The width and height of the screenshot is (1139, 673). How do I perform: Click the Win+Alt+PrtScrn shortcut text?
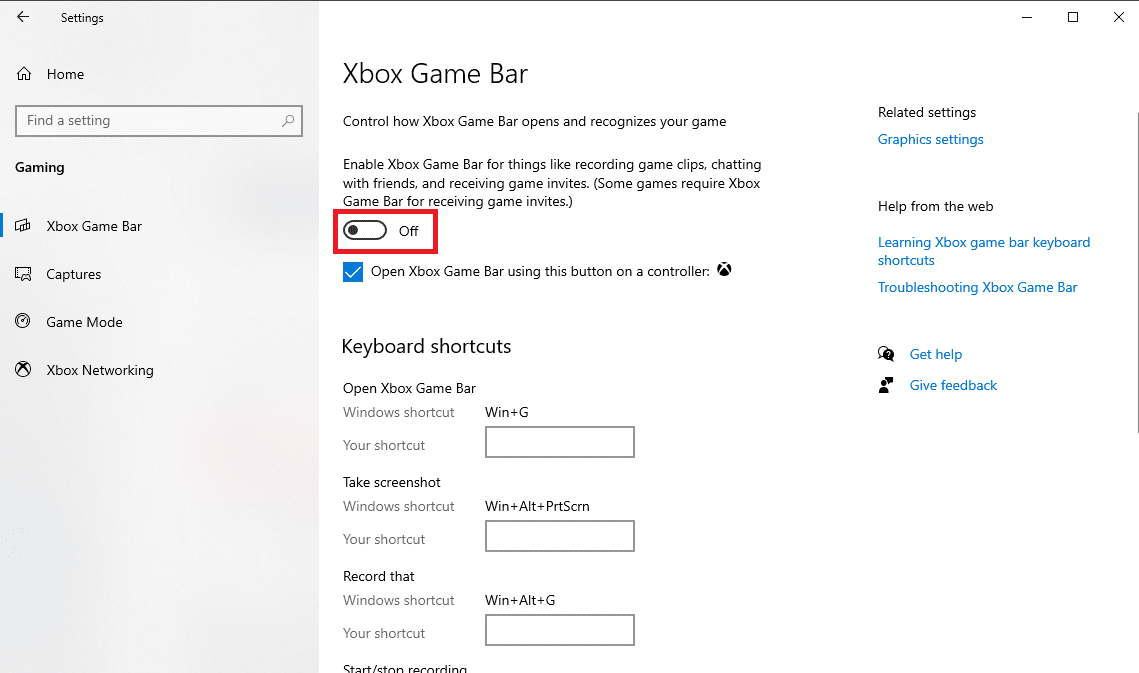537,506
